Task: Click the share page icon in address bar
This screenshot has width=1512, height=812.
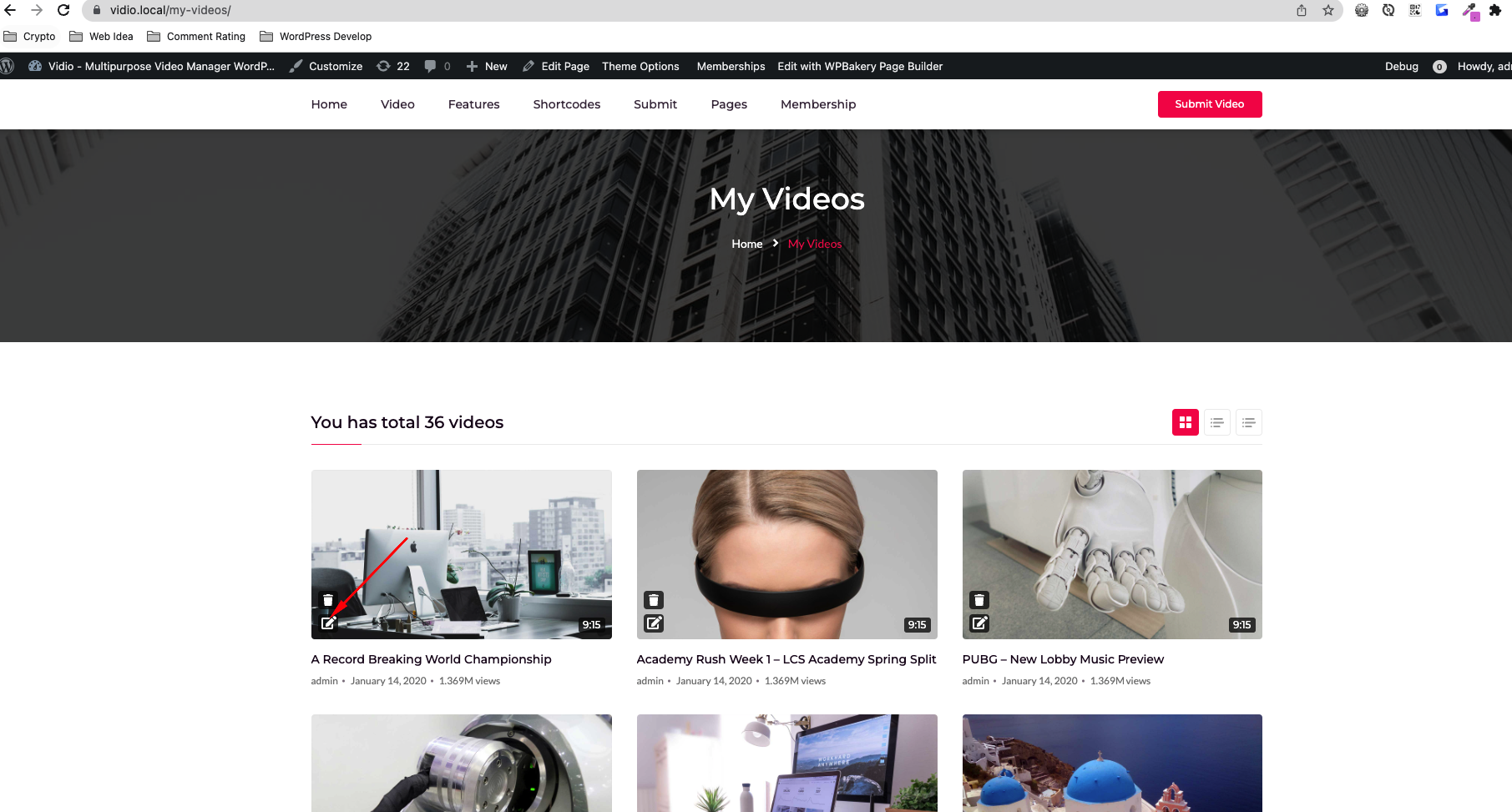Action: (x=1302, y=10)
